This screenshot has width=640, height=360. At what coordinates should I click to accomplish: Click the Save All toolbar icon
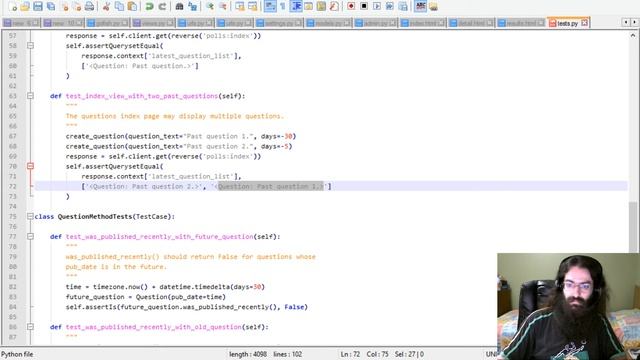pyautogui.click(x=51, y=6)
